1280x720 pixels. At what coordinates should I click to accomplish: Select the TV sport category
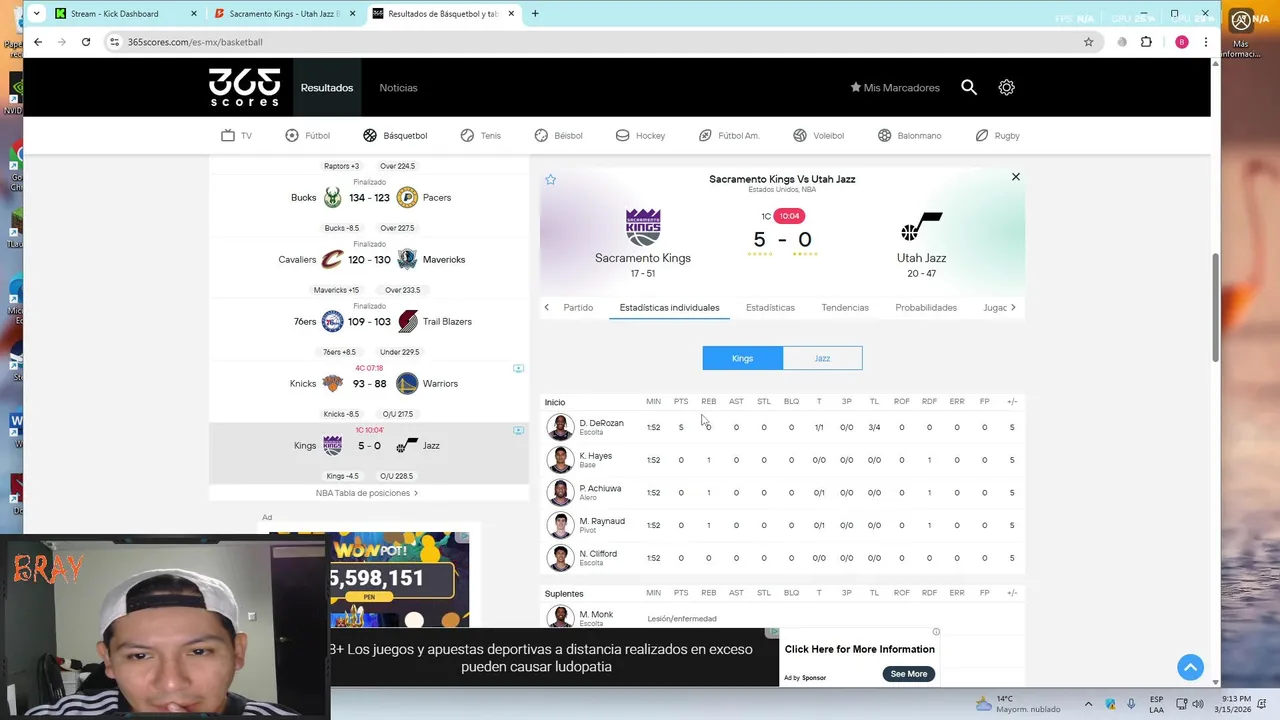pyautogui.click(x=236, y=135)
